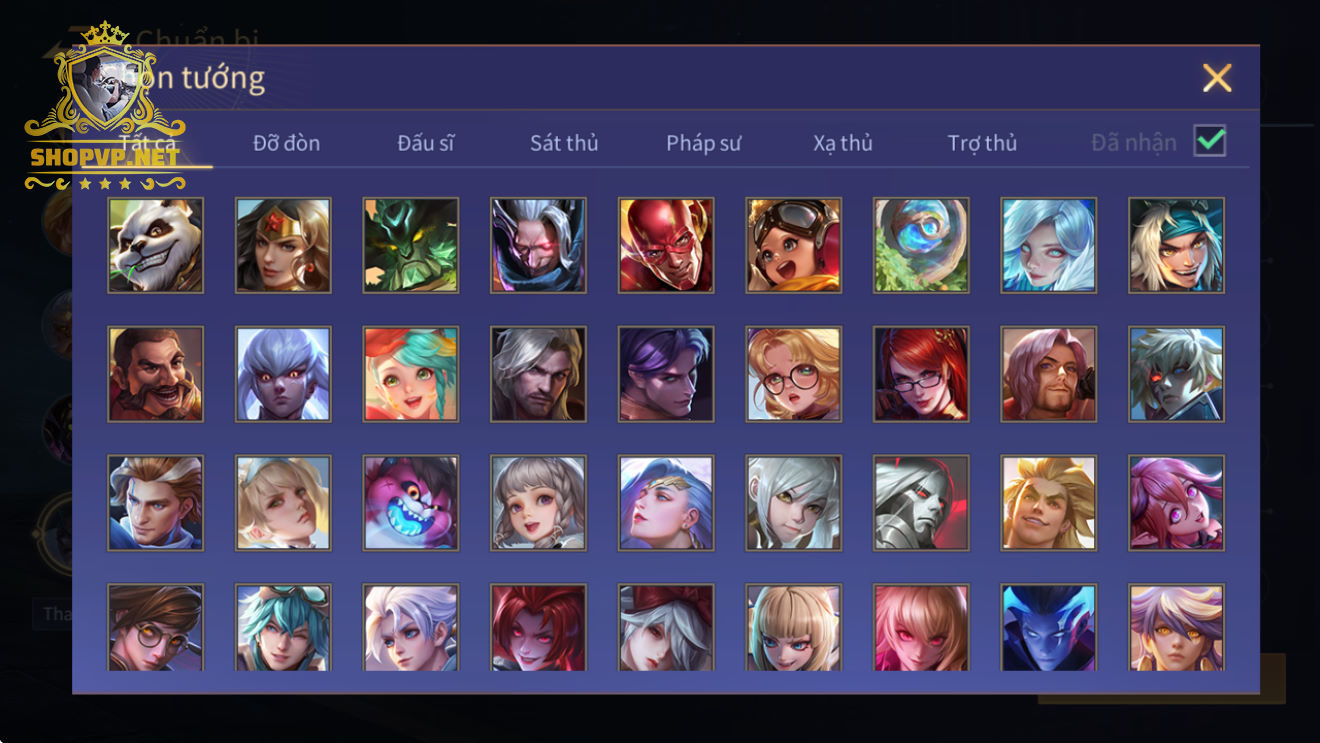Pick the Wonder Woman hero portrait
The width and height of the screenshot is (1320, 743).
click(283, 245)
